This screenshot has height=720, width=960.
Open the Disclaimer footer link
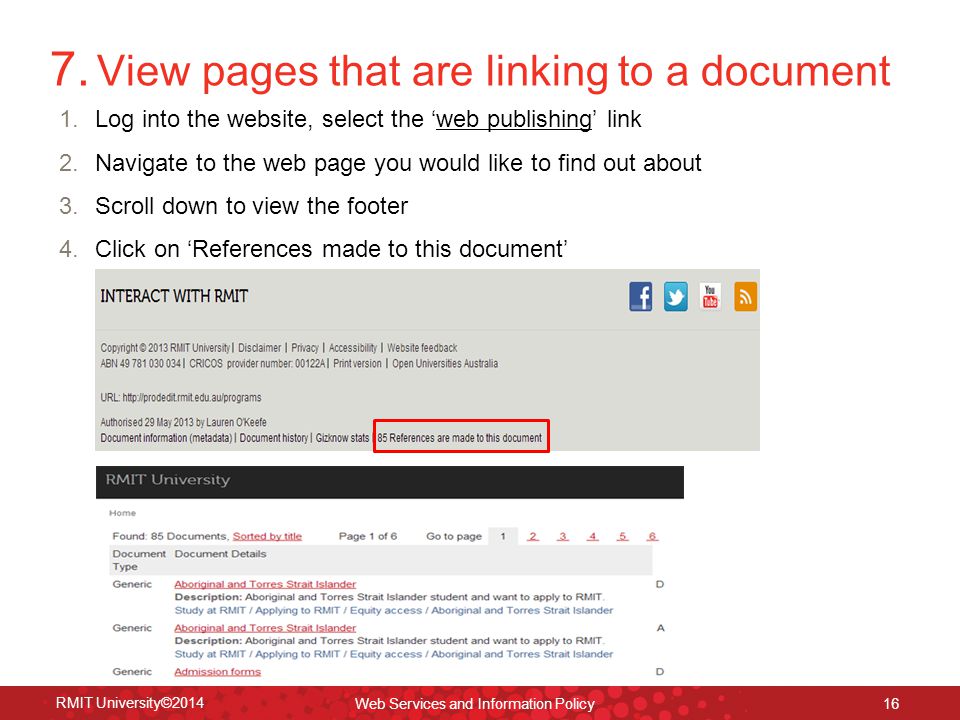(x=260, y=348)
